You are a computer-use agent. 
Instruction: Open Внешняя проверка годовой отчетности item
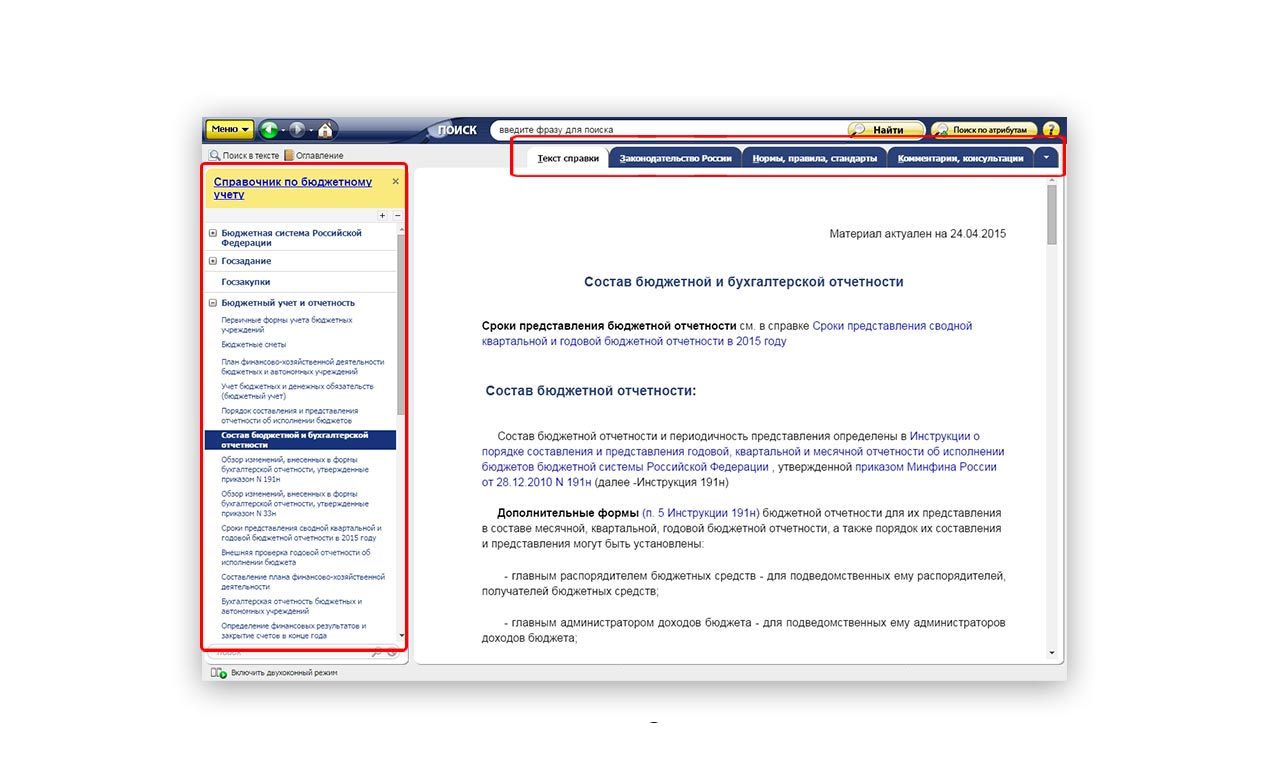coord(296,557)
